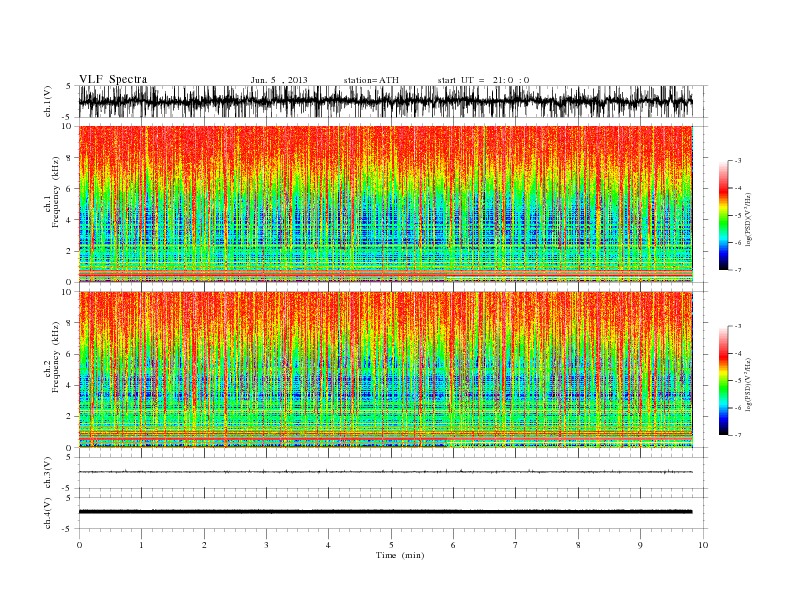The height and width of the screenshot is (612, 792).
Task: Click time axis tick label "1" at bottom
Action: point(141,545)
